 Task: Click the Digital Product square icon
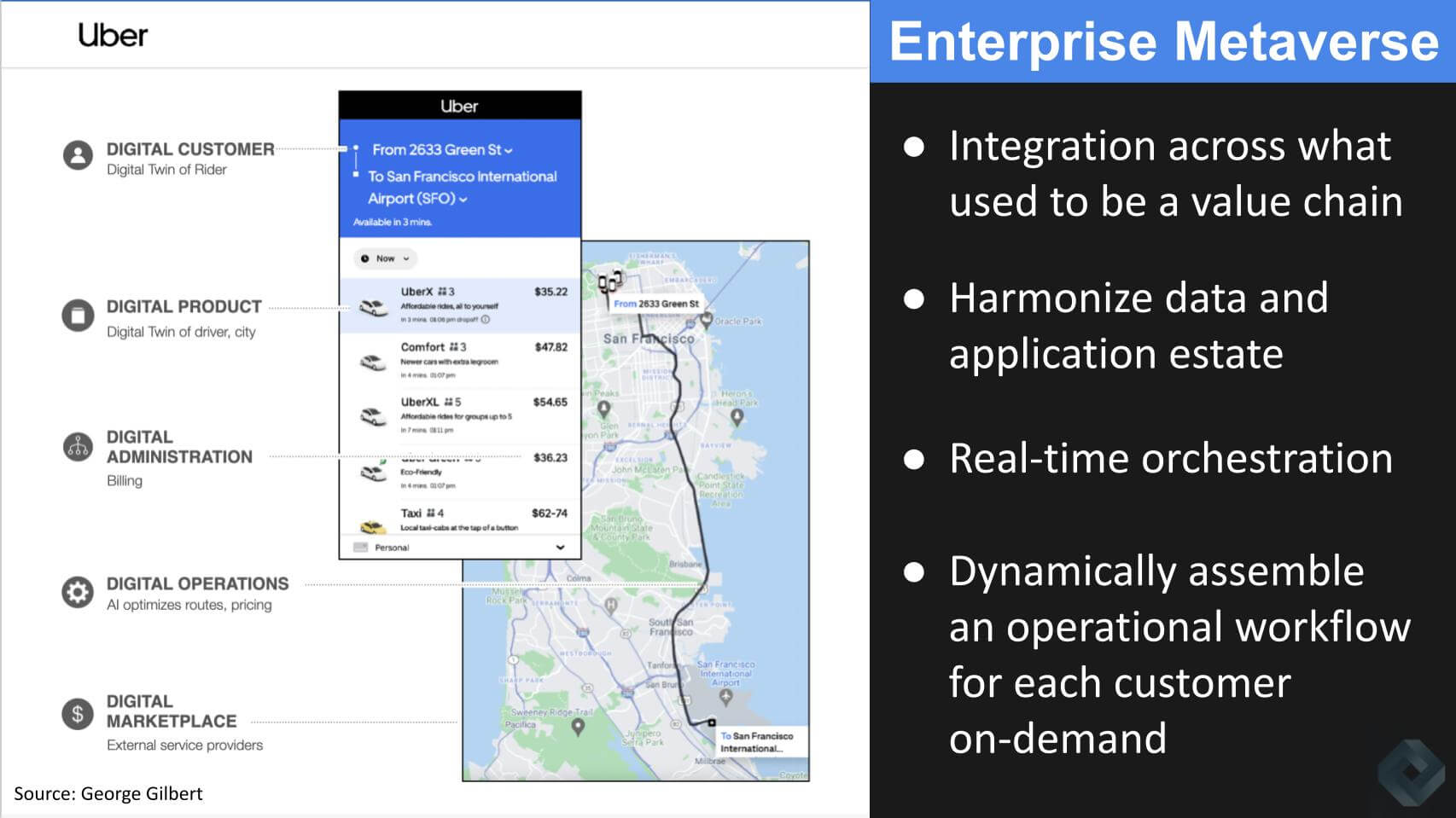click(78, 316)
